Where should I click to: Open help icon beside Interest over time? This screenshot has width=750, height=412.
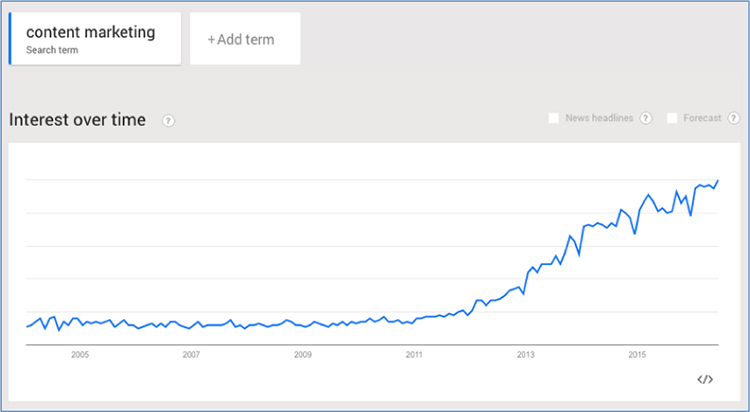coord(168,121)
